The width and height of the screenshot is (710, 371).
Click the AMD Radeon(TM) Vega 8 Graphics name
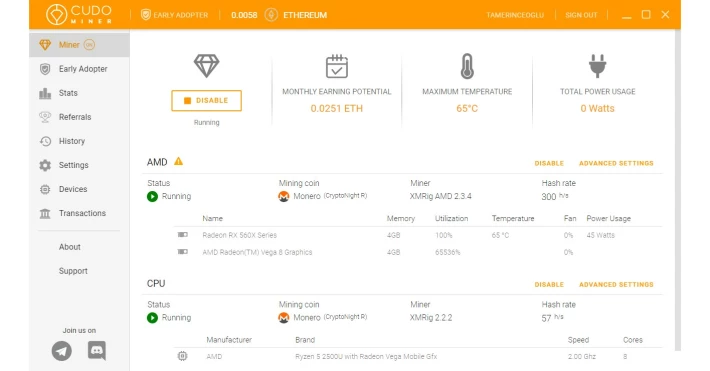(257, 252)
